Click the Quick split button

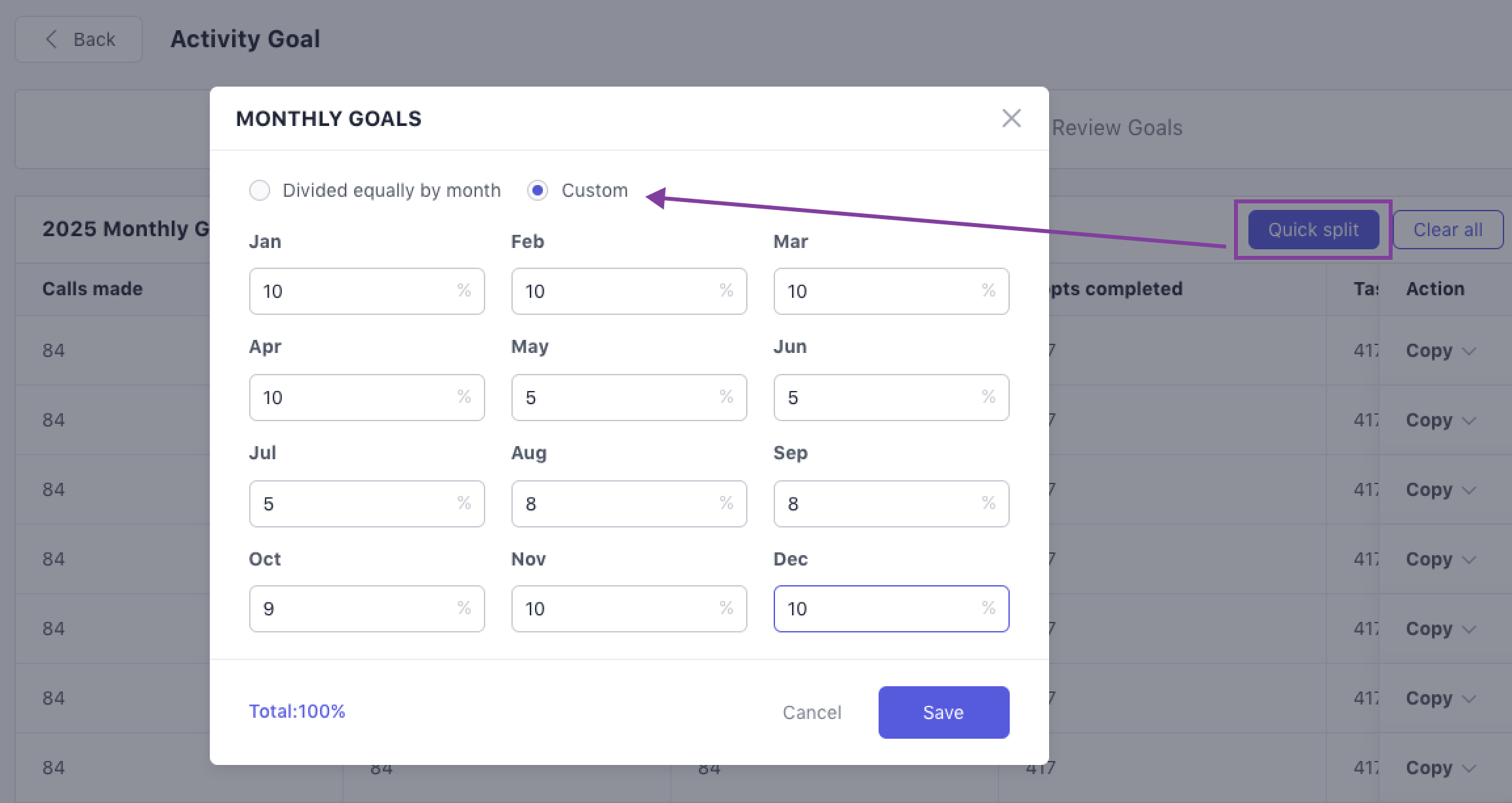pos(1313,230)
